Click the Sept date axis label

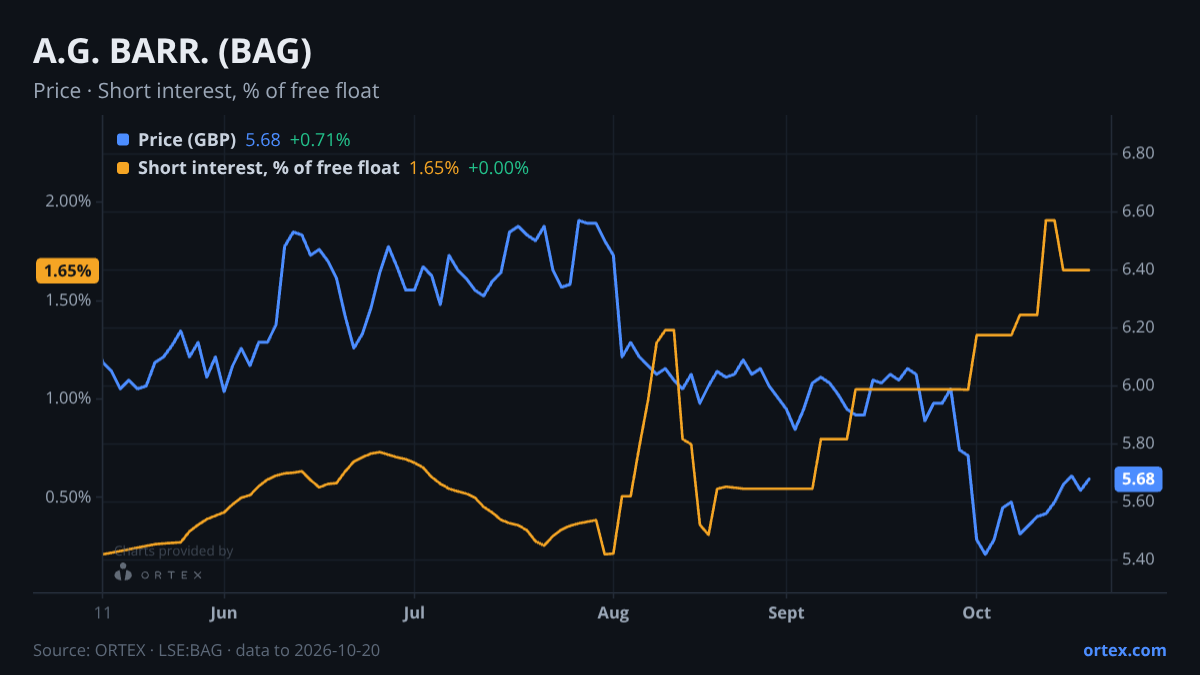(787, 613)
